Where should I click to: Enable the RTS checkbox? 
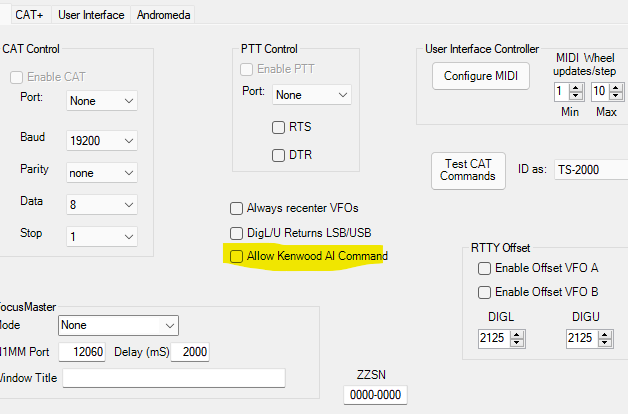point(279,127)
